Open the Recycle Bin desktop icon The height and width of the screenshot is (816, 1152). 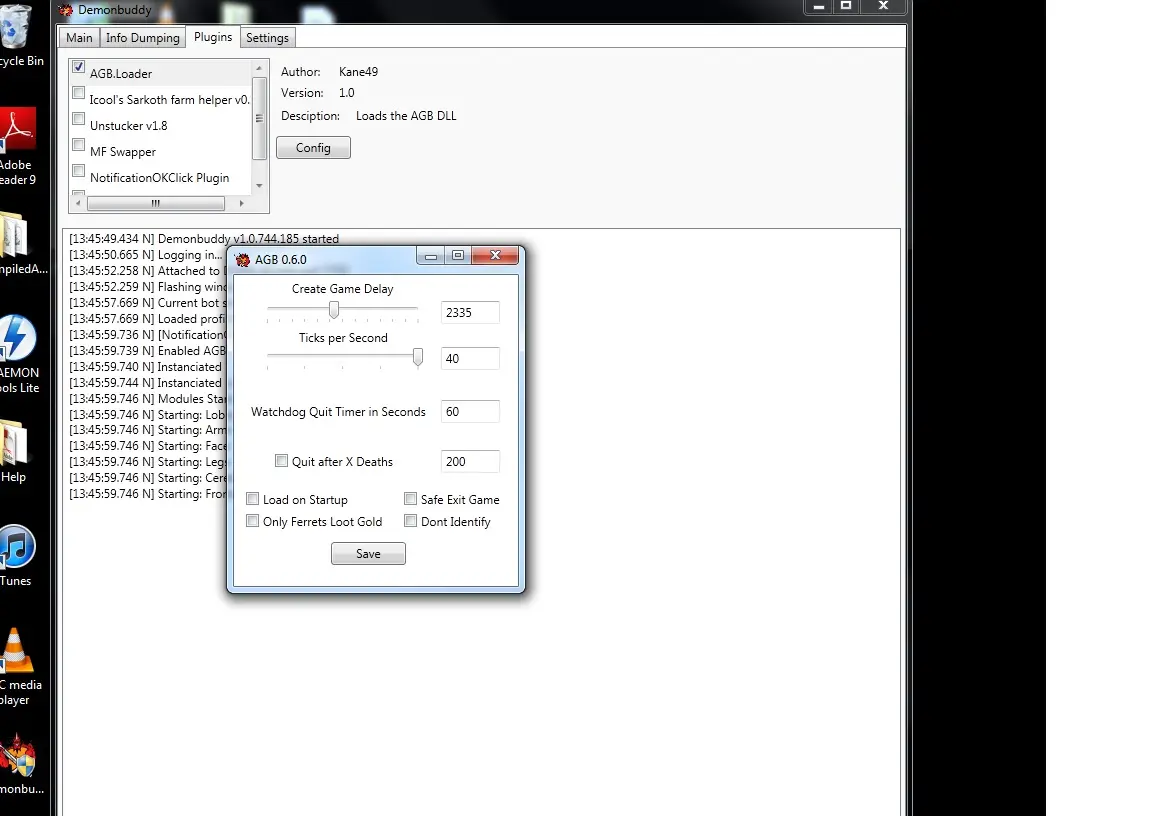(x=16, y=32)
